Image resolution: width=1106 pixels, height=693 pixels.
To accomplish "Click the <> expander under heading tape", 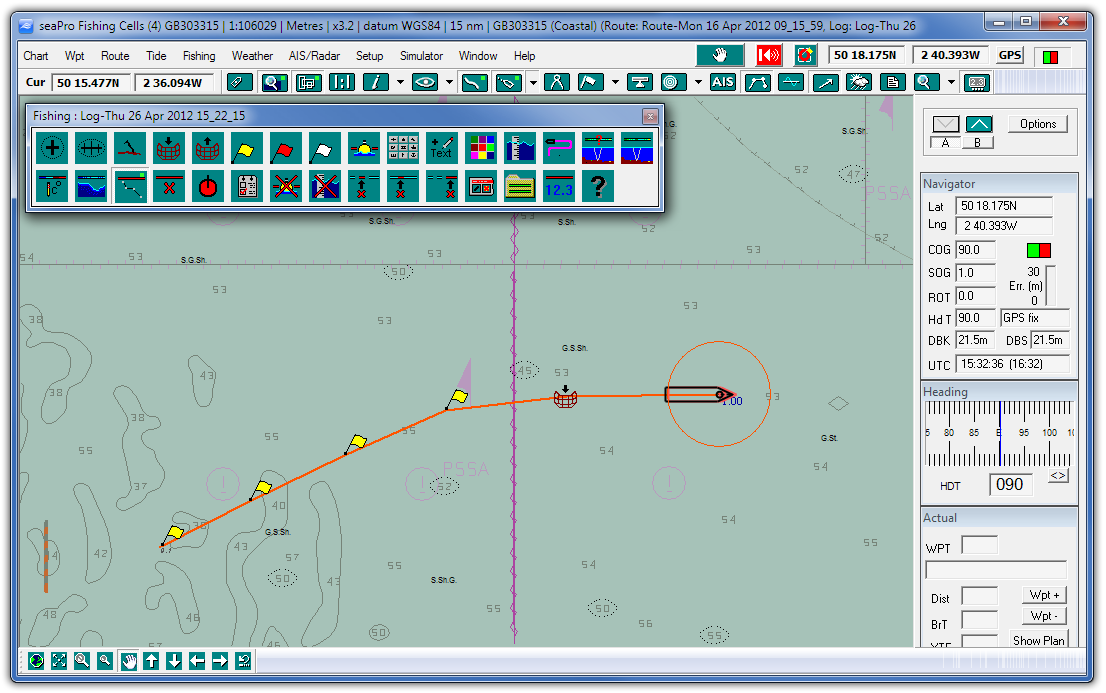I will click(x=1057, y=476).
